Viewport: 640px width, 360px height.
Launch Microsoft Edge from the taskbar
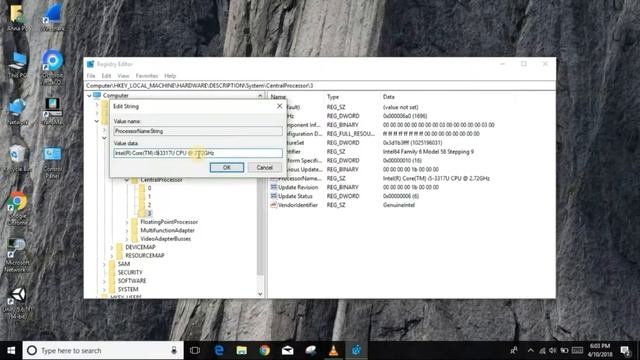(x=219, y=351)
